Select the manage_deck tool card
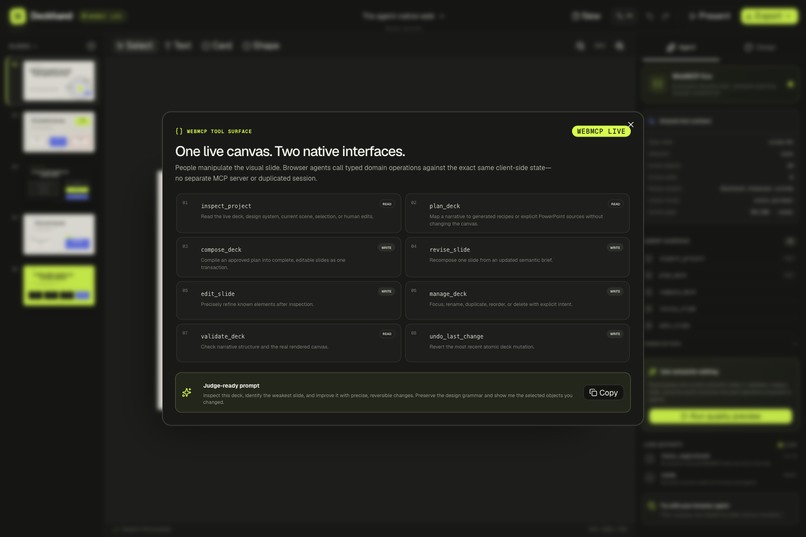806x537 pixels. click(x=517, y=300)
